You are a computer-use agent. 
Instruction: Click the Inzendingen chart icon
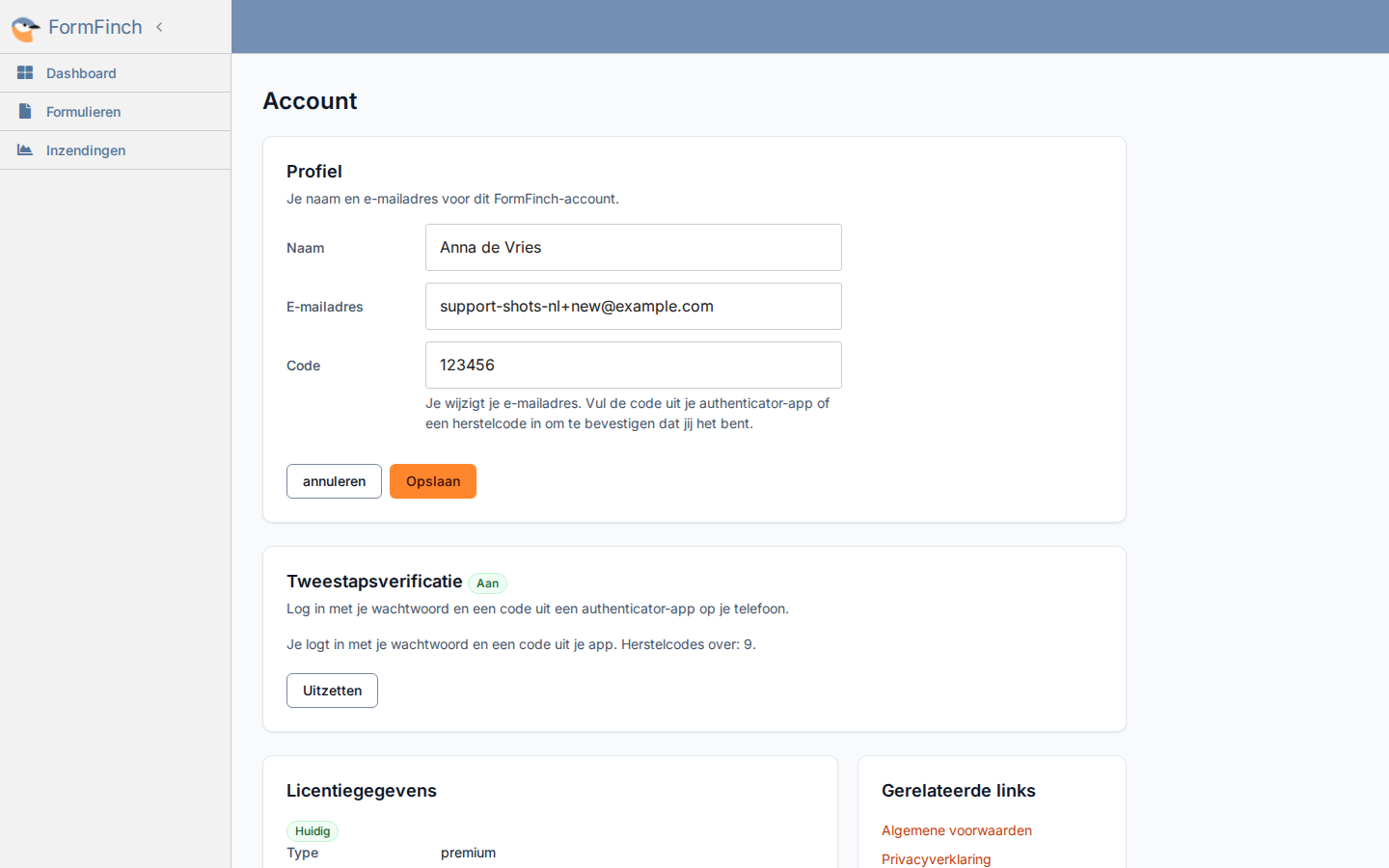tap(25, 149)
